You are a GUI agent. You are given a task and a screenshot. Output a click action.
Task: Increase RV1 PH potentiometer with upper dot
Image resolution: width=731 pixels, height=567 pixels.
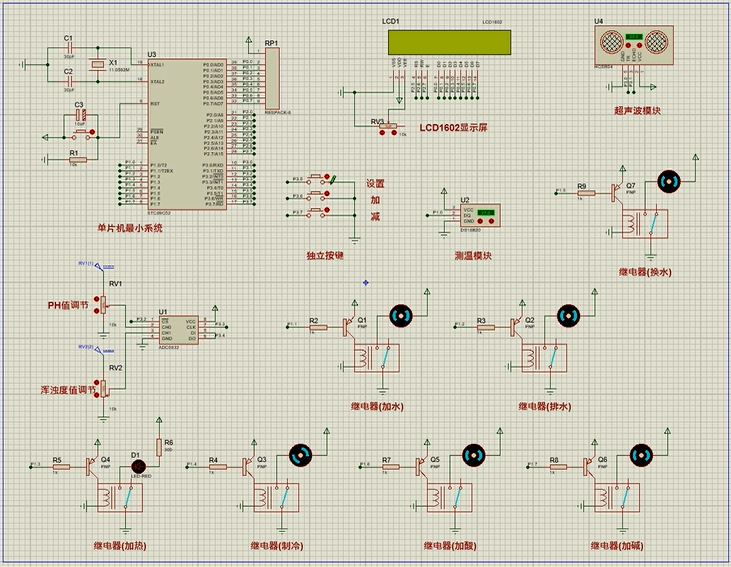tap(97, 299)
